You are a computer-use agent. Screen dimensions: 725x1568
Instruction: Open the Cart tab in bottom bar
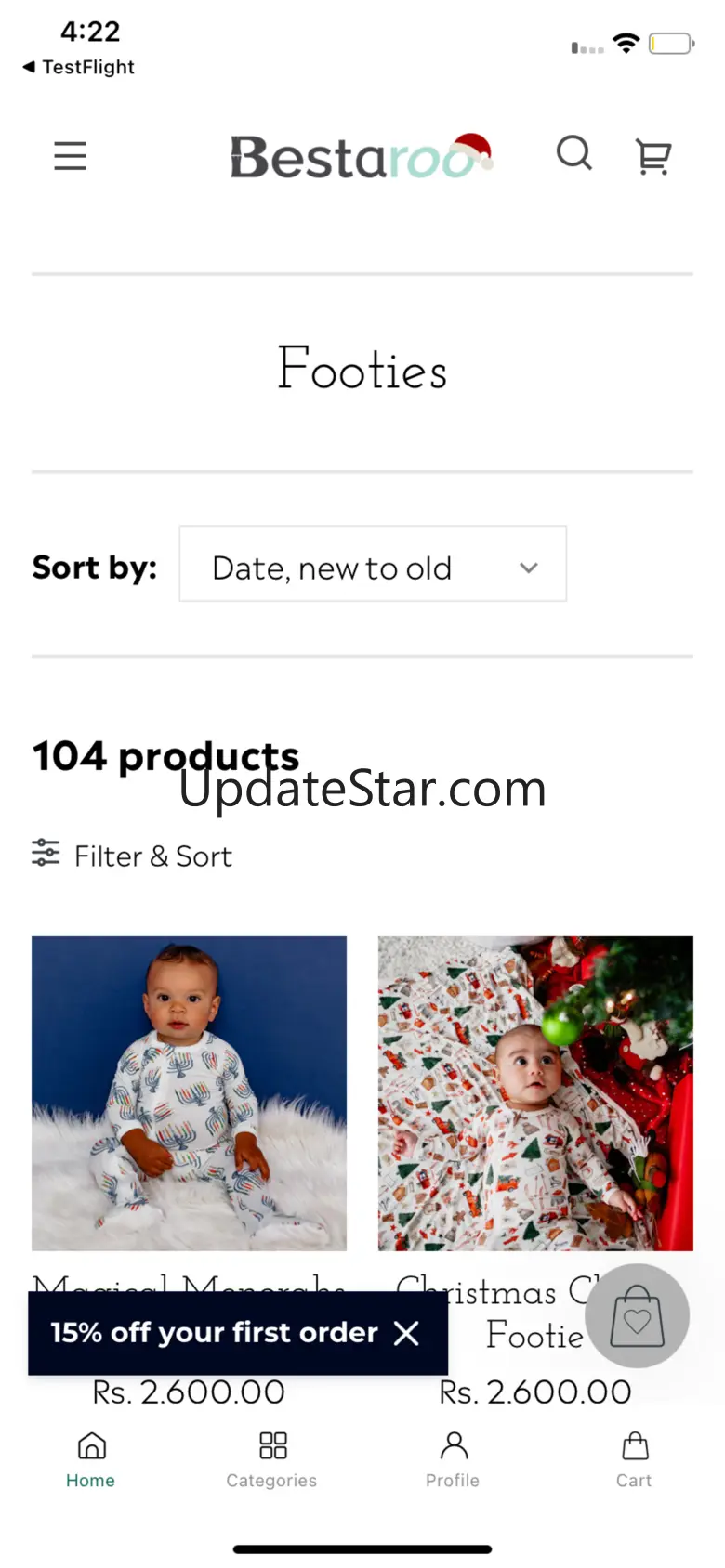634,1458
